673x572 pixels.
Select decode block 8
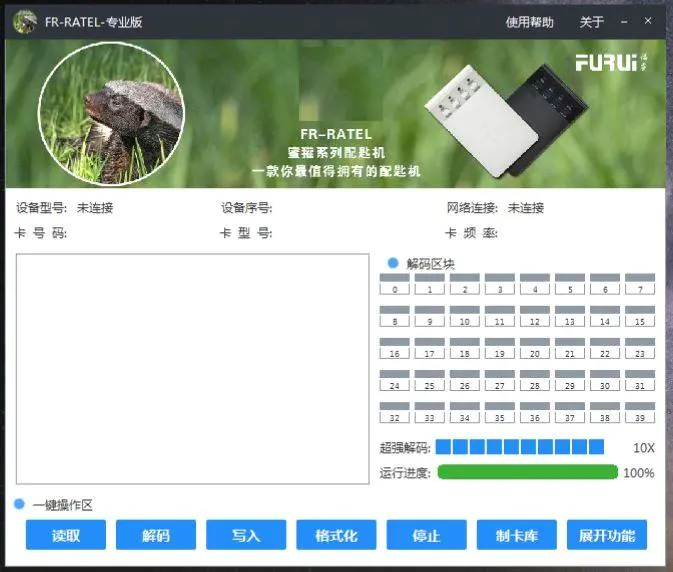pos(394,316)
